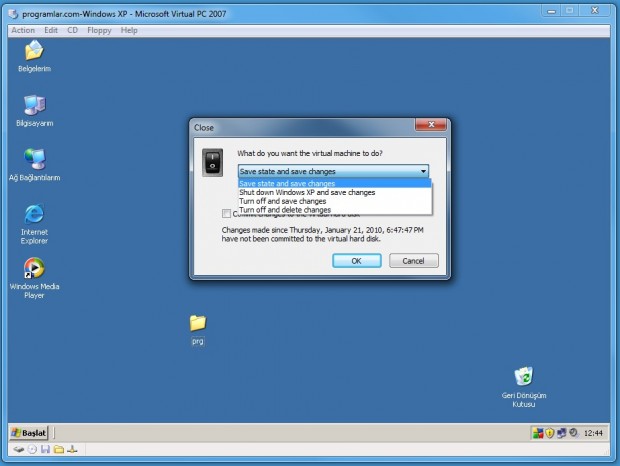Click the network adapter status icon
The width and height of the screenshot is (620, 466).
pyautogui.click(x=72, y=449)
